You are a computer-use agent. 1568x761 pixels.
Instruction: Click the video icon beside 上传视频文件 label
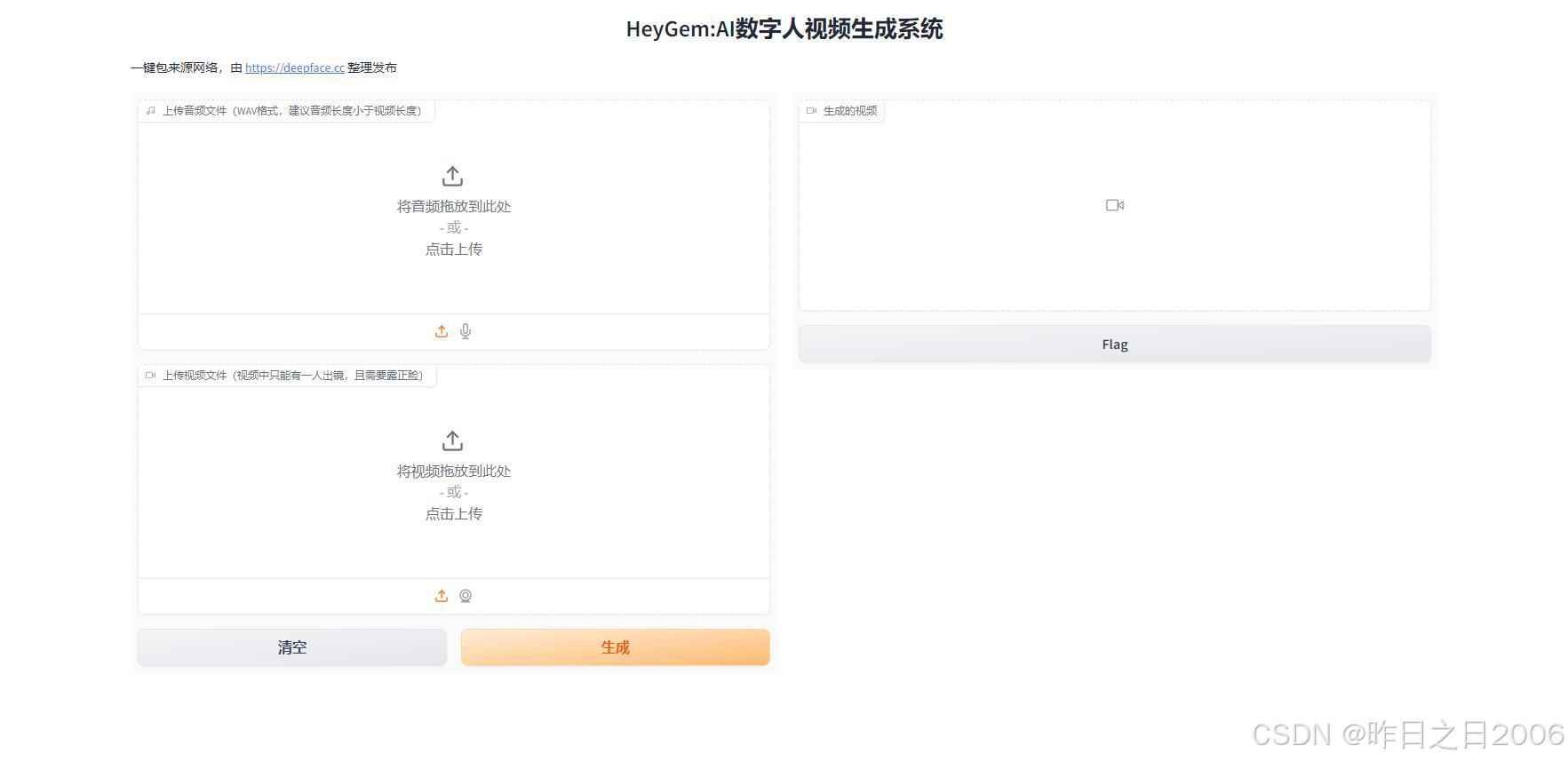click(x=151, y=376)
